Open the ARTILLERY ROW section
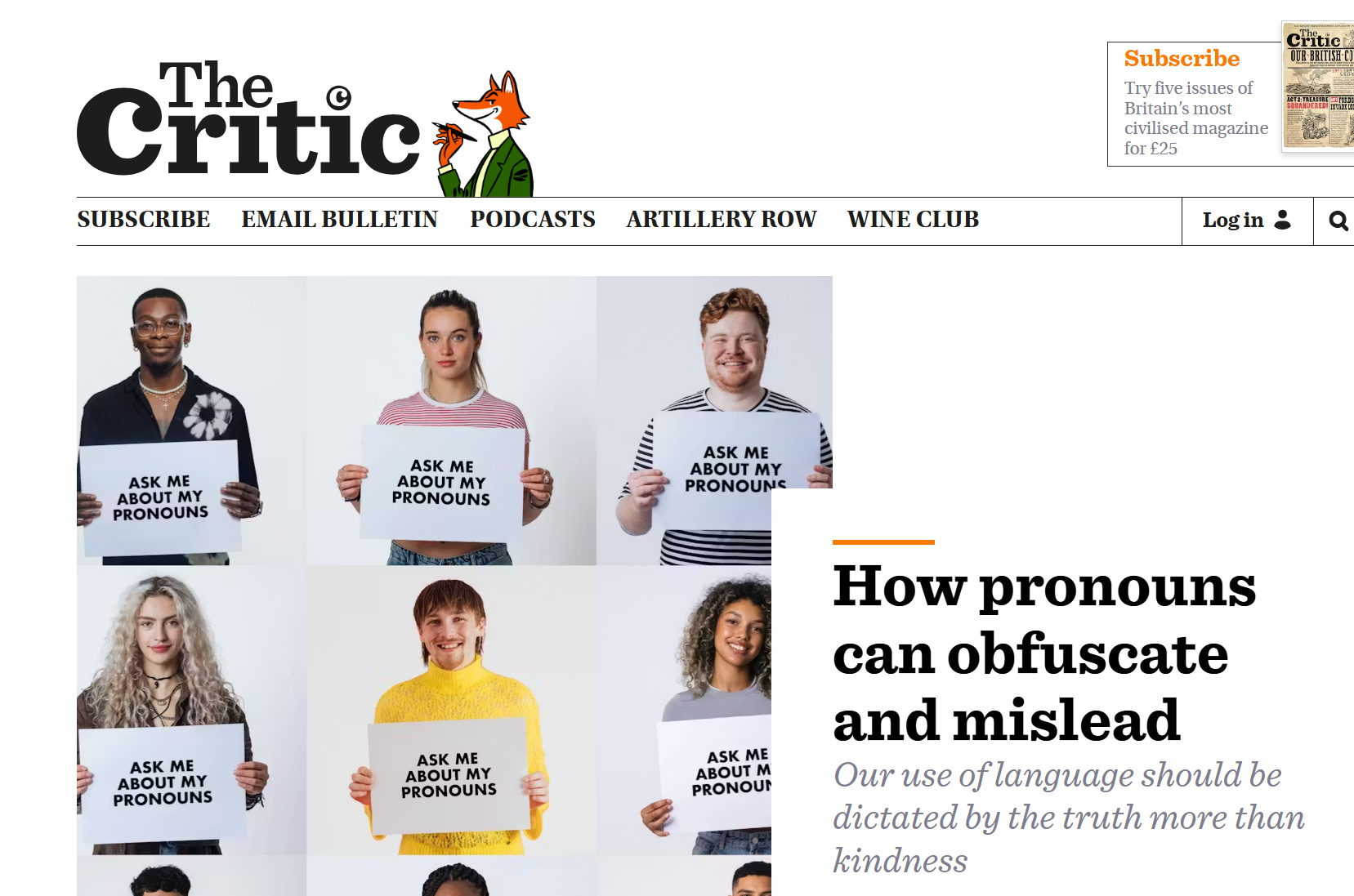Image resolution: width=1354 pixels, height=896 pixels. coord(722,220)
